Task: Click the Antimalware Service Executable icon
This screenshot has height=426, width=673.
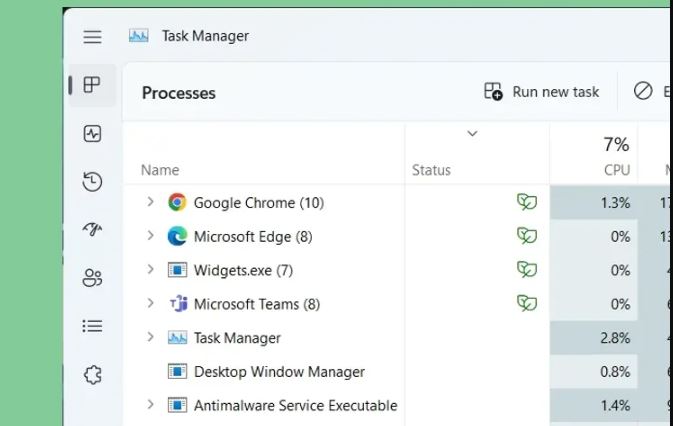Action: 177,405
